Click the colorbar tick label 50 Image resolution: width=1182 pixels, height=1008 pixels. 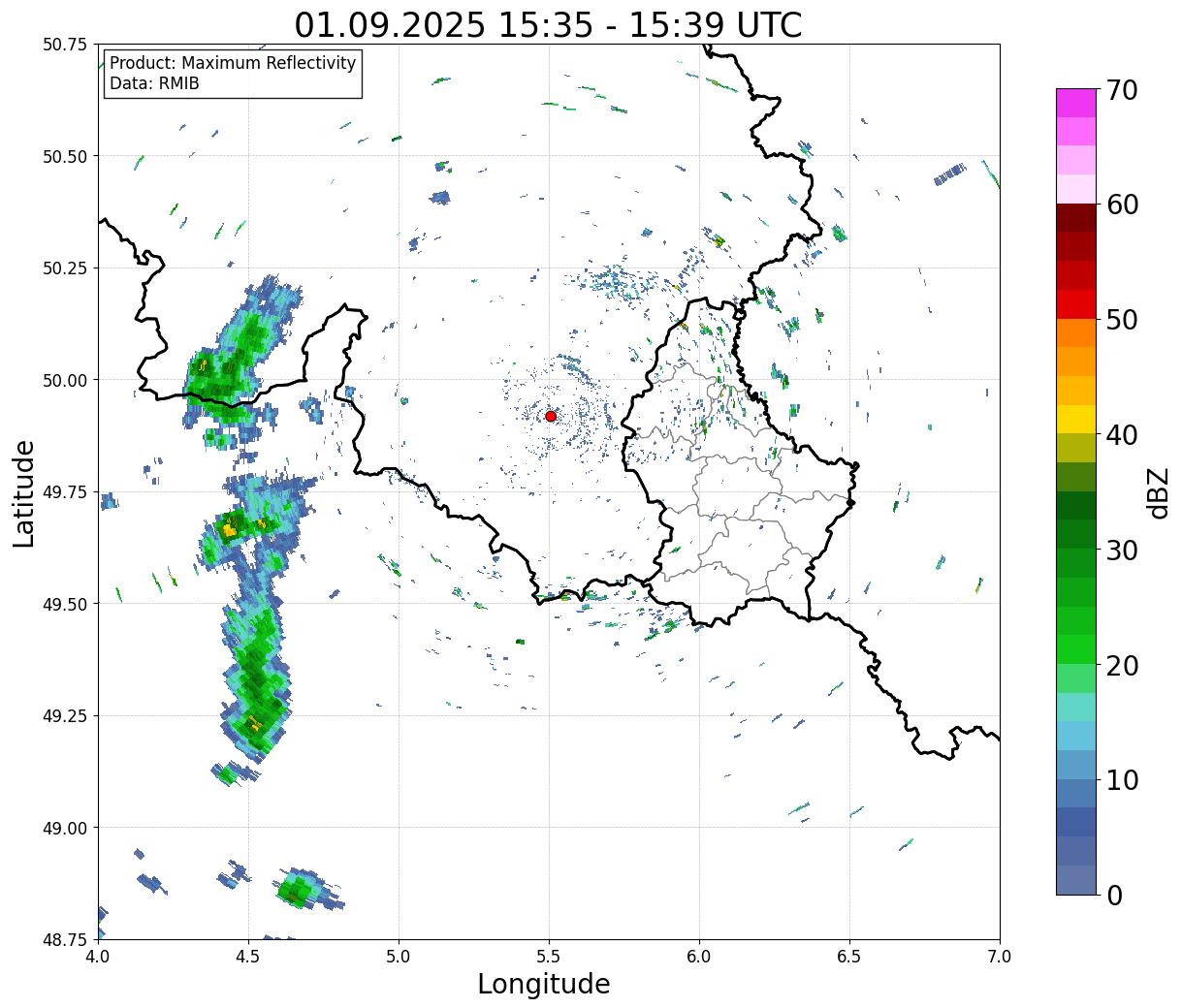[1122, 320]
